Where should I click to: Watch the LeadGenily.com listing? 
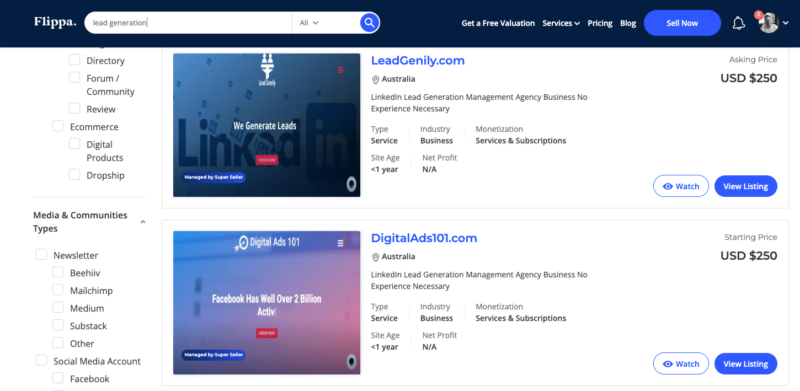tap(681, 186)
